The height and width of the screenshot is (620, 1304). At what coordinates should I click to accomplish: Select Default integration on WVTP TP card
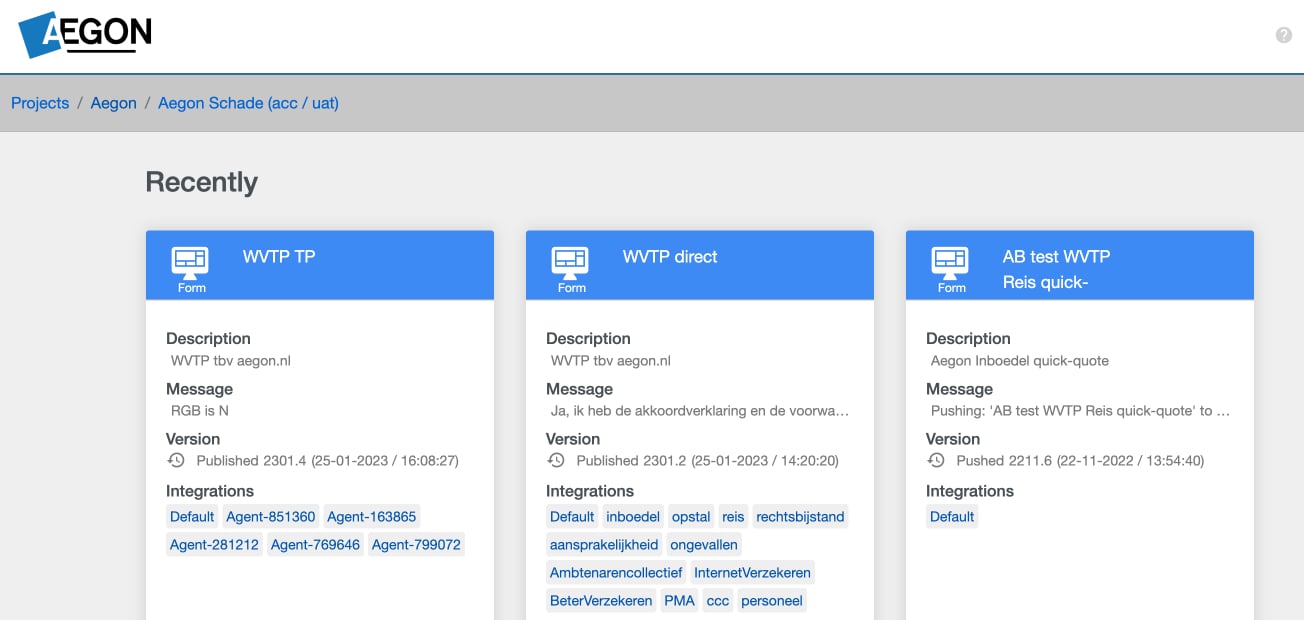click(192, 517)
